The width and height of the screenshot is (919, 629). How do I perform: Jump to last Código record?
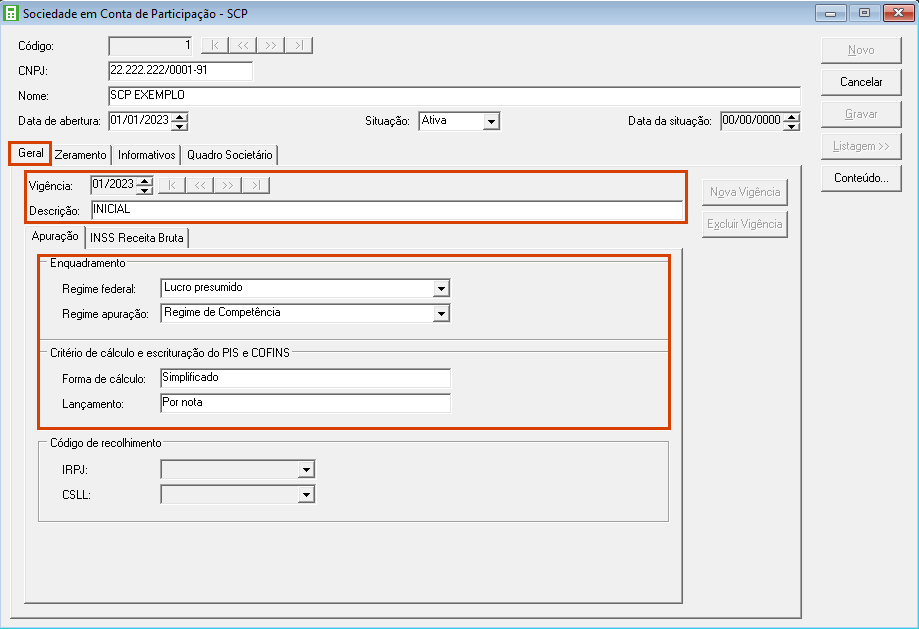click(x=299, y=46)
